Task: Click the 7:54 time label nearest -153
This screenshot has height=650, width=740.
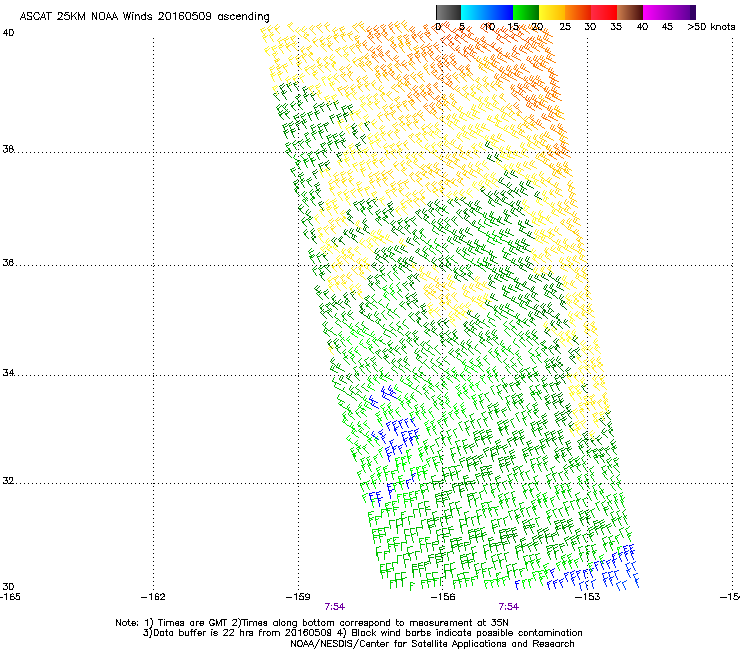Action: (509, 607)
